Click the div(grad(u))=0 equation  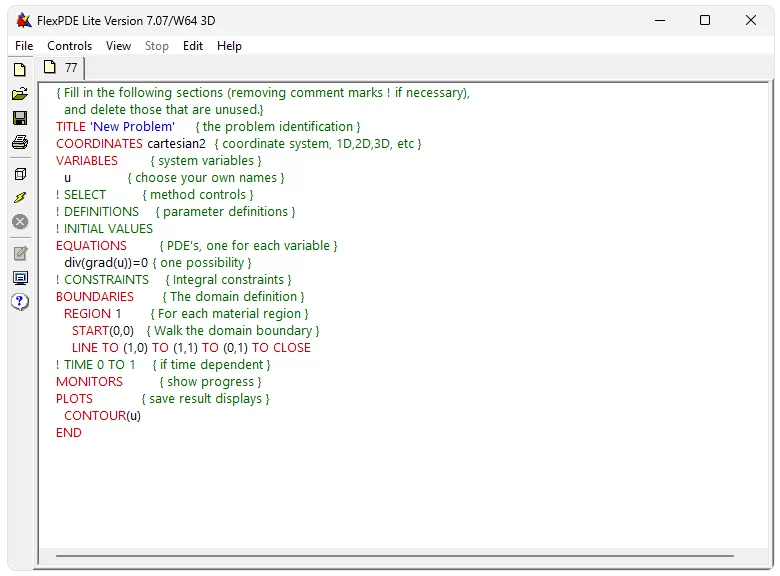click(106, 263)
